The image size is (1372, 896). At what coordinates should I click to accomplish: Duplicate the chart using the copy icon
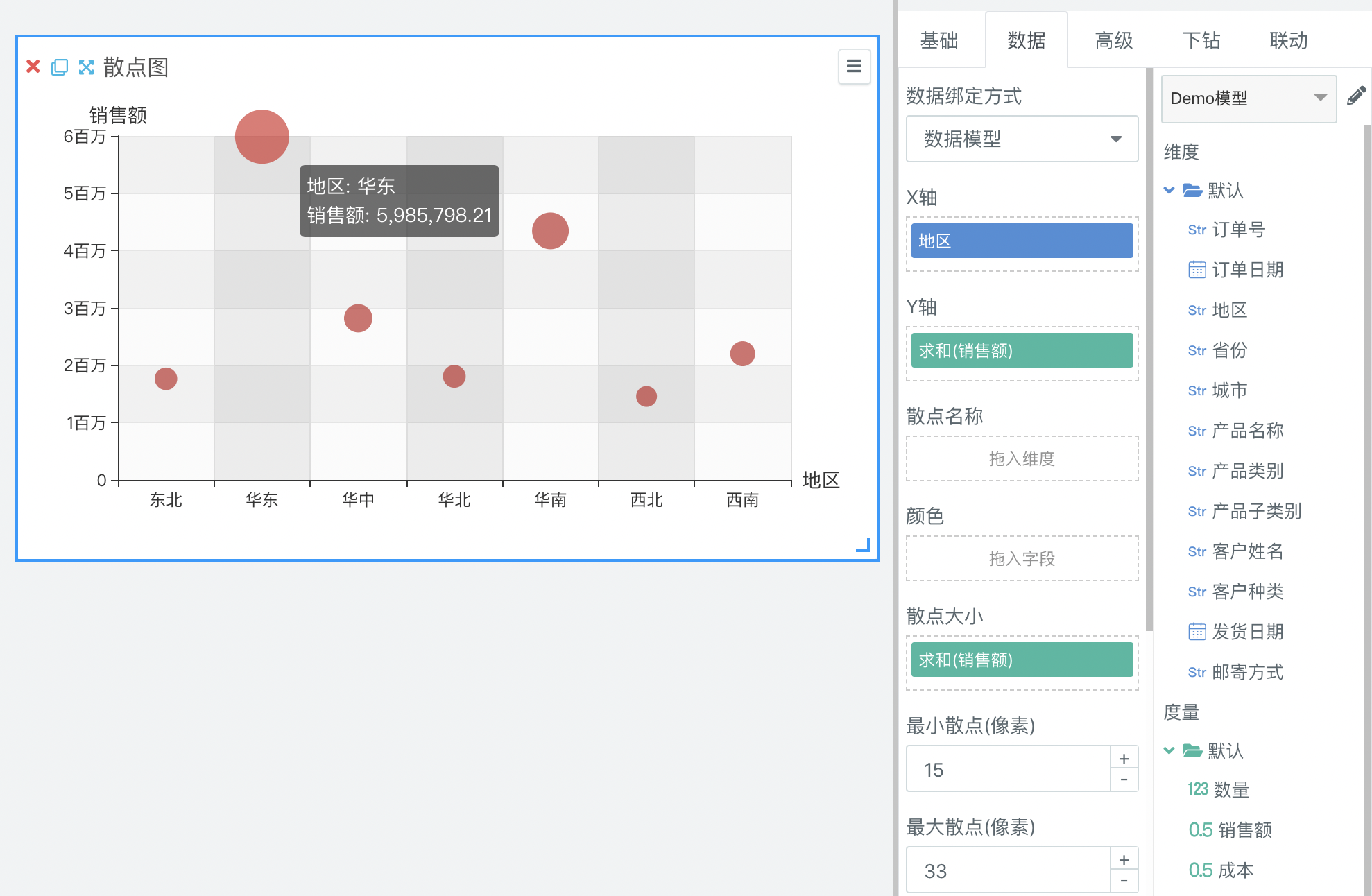(60, 67)
